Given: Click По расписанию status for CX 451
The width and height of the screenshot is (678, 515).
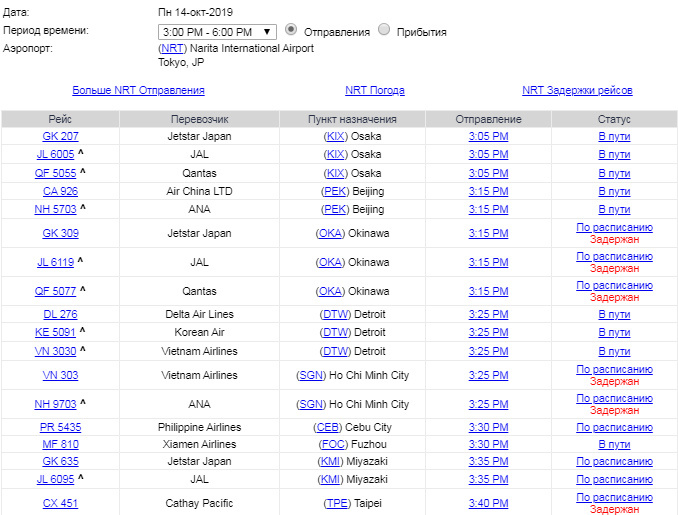Looking at the screenshot, I should pyautogui.click(x=614, y=497).
